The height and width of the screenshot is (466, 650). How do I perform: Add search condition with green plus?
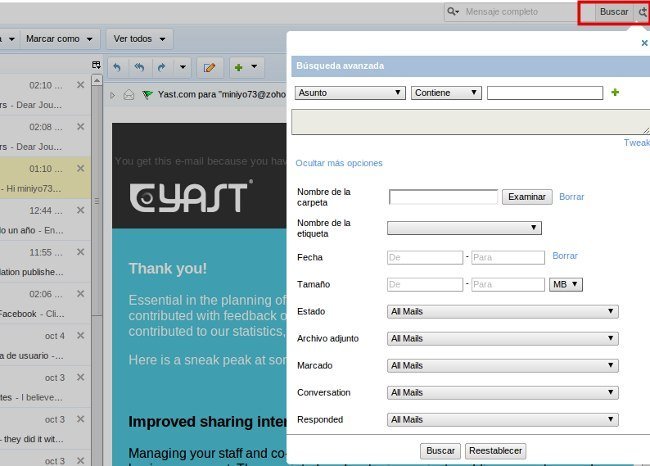[x=615, y=92]
